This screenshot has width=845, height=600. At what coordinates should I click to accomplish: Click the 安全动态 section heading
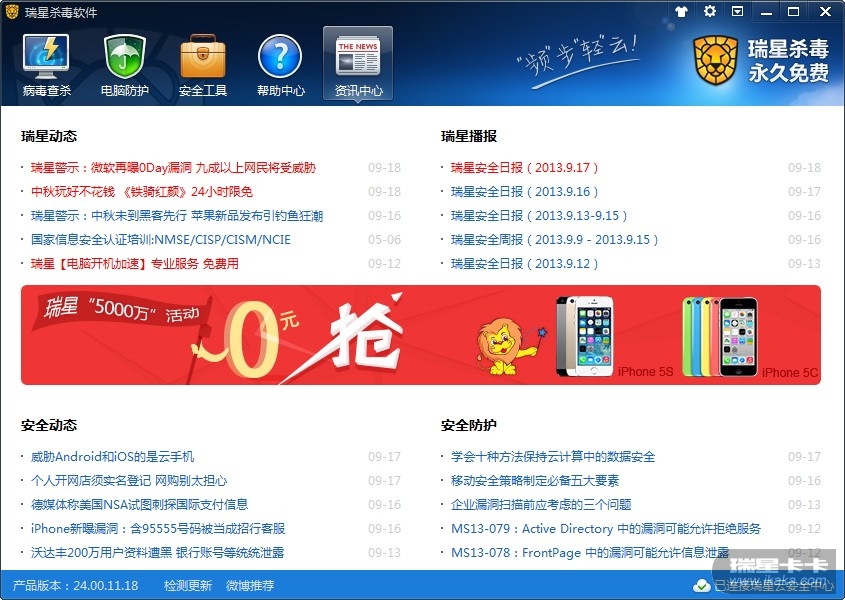click(x=49, y=425)
